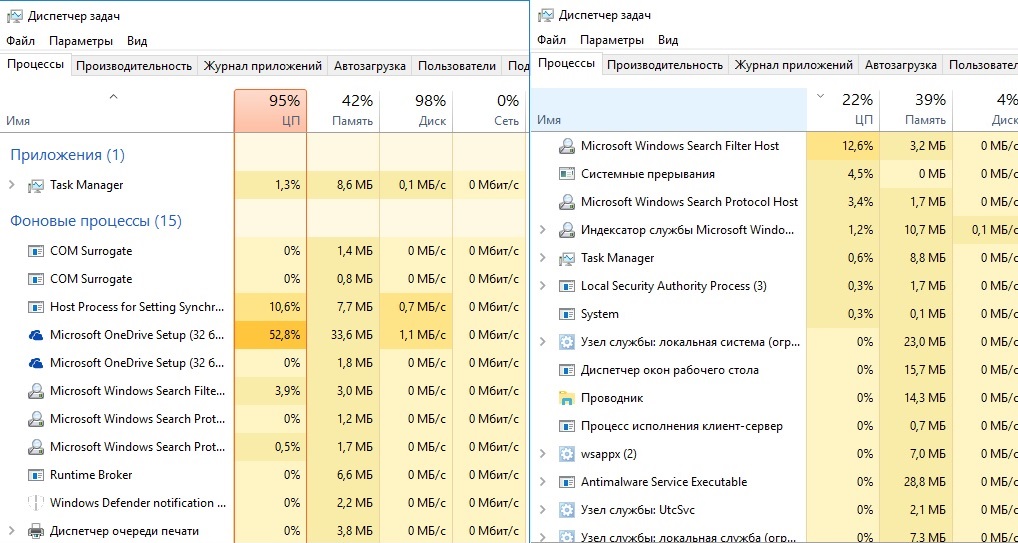Switch to Журнал приложений tab in left window

click(263, 66)
